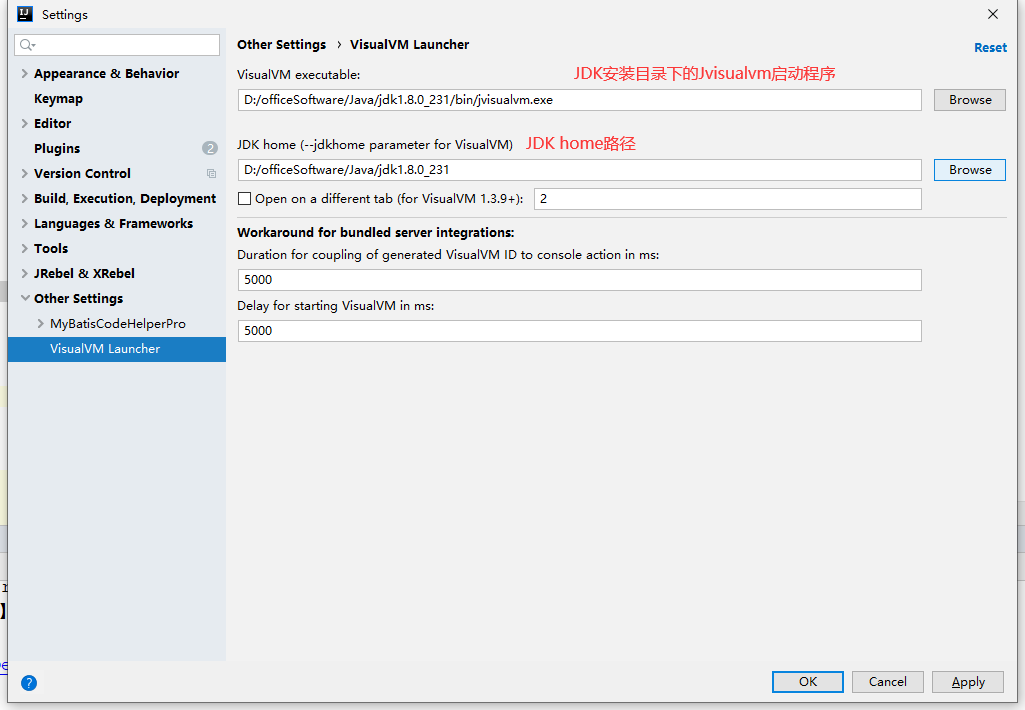This screenshot has width=1025, height=710.
Task: Click the Apply button
Action: point(967,682)
